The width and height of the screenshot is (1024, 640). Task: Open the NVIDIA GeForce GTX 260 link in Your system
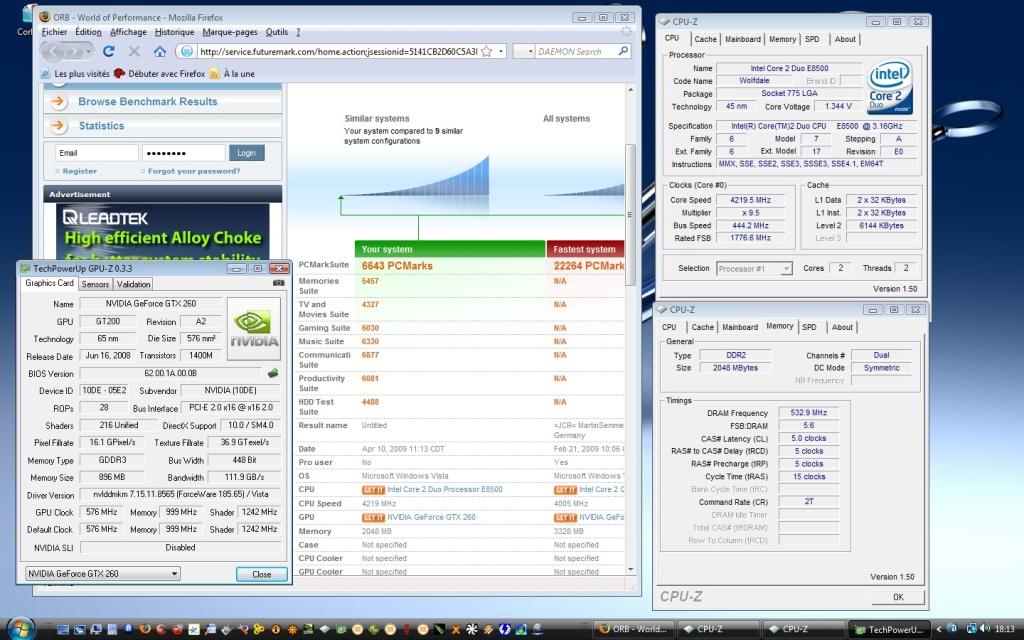[x=431, y=517]
